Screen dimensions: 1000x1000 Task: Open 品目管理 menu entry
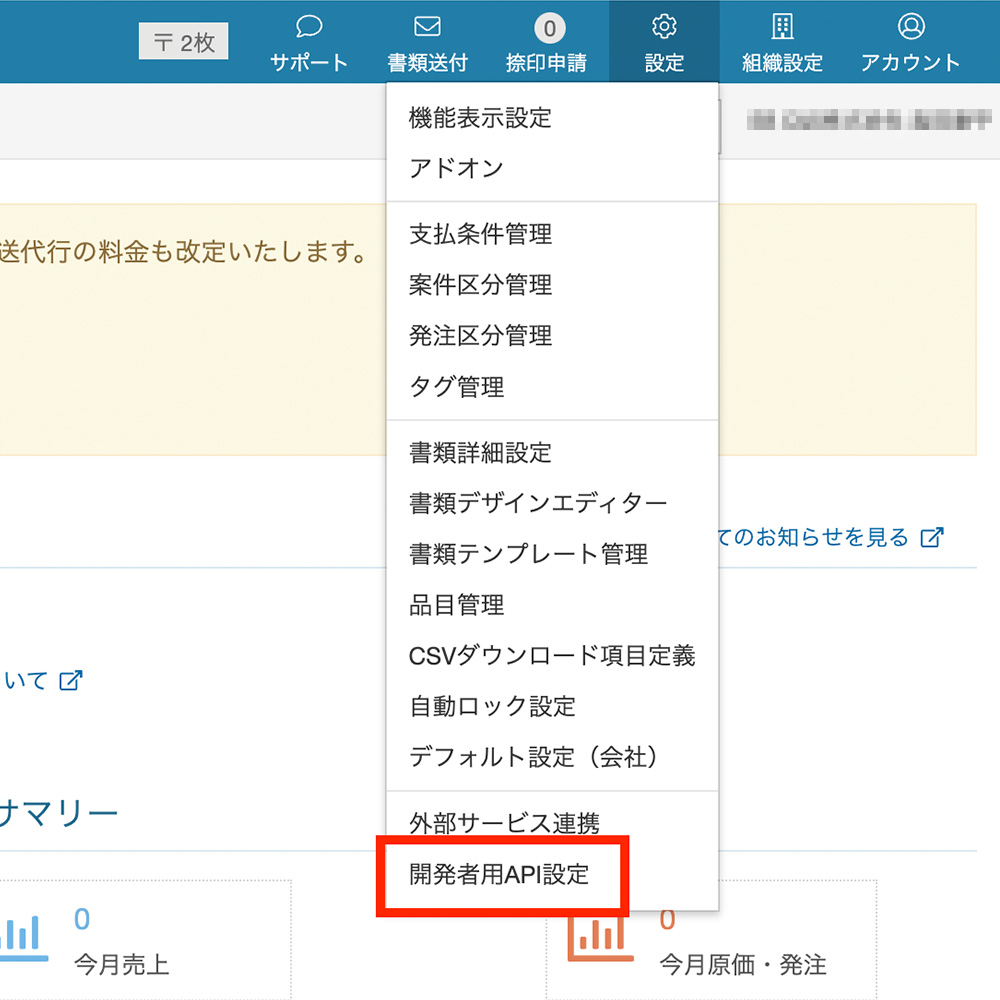coord(456,604)
